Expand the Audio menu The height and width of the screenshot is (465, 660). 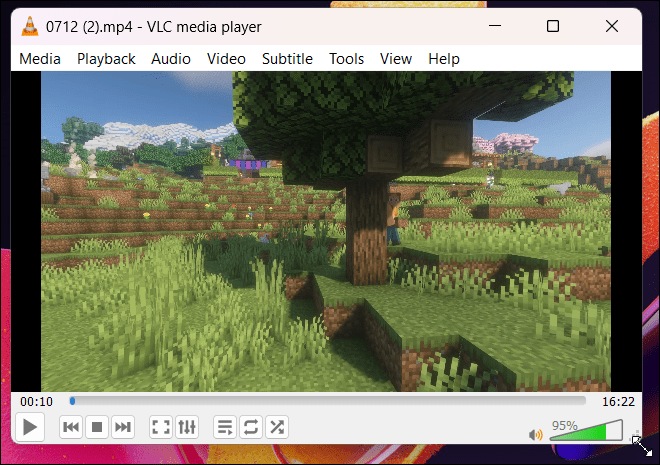click(171, 59)
